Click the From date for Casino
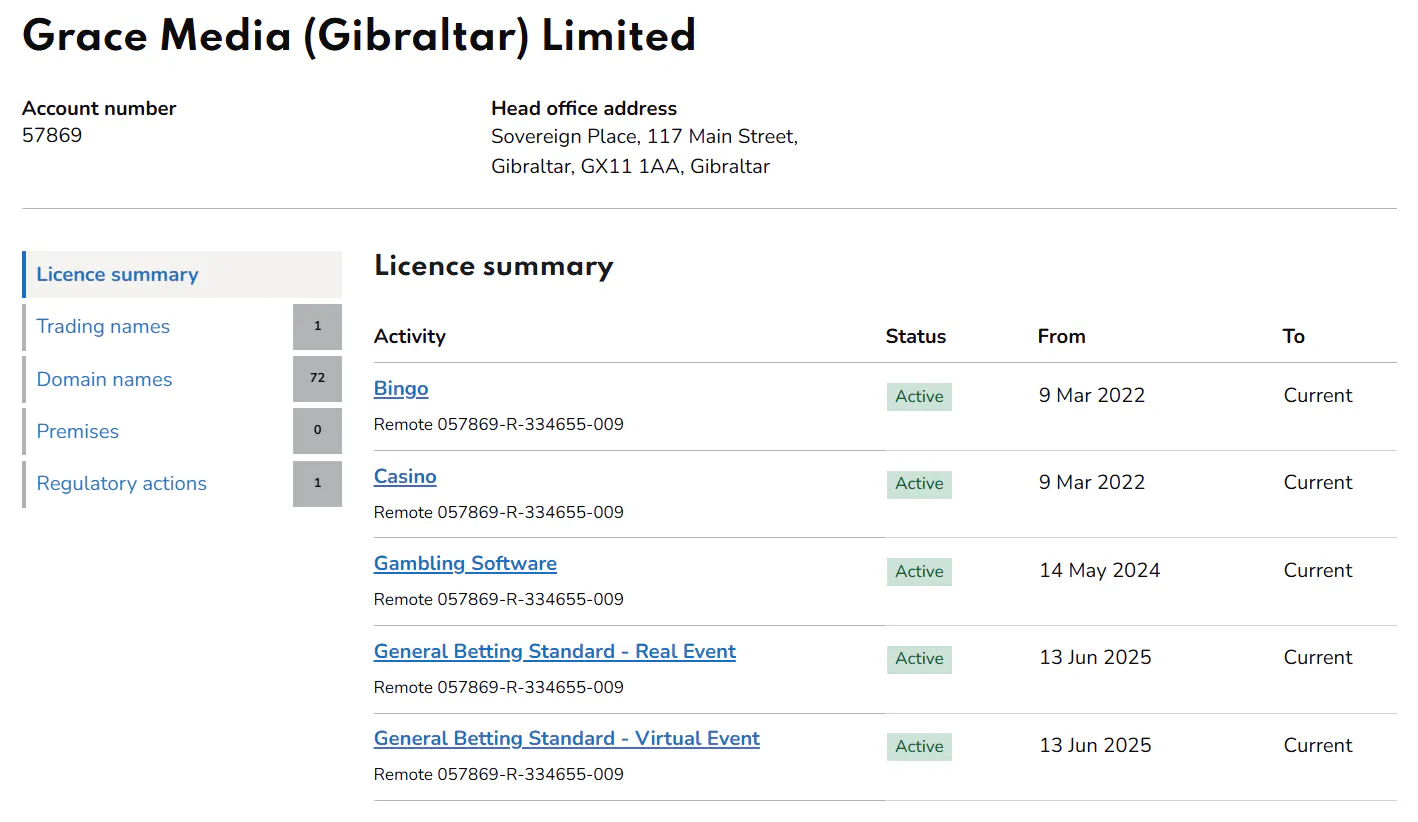The width and height of the screenshot is (1418, 822). [x=1092, y=482]
